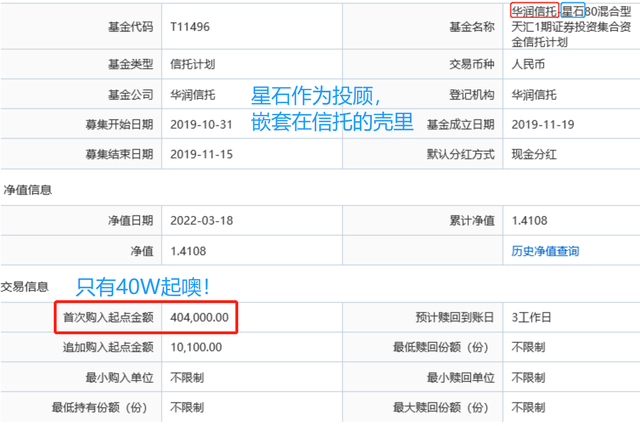Image resolution: width=640 pixels, height=426 pixels.
Task: Select minimum purchase amount 404,000.00
Action: (x=199, y=317)
